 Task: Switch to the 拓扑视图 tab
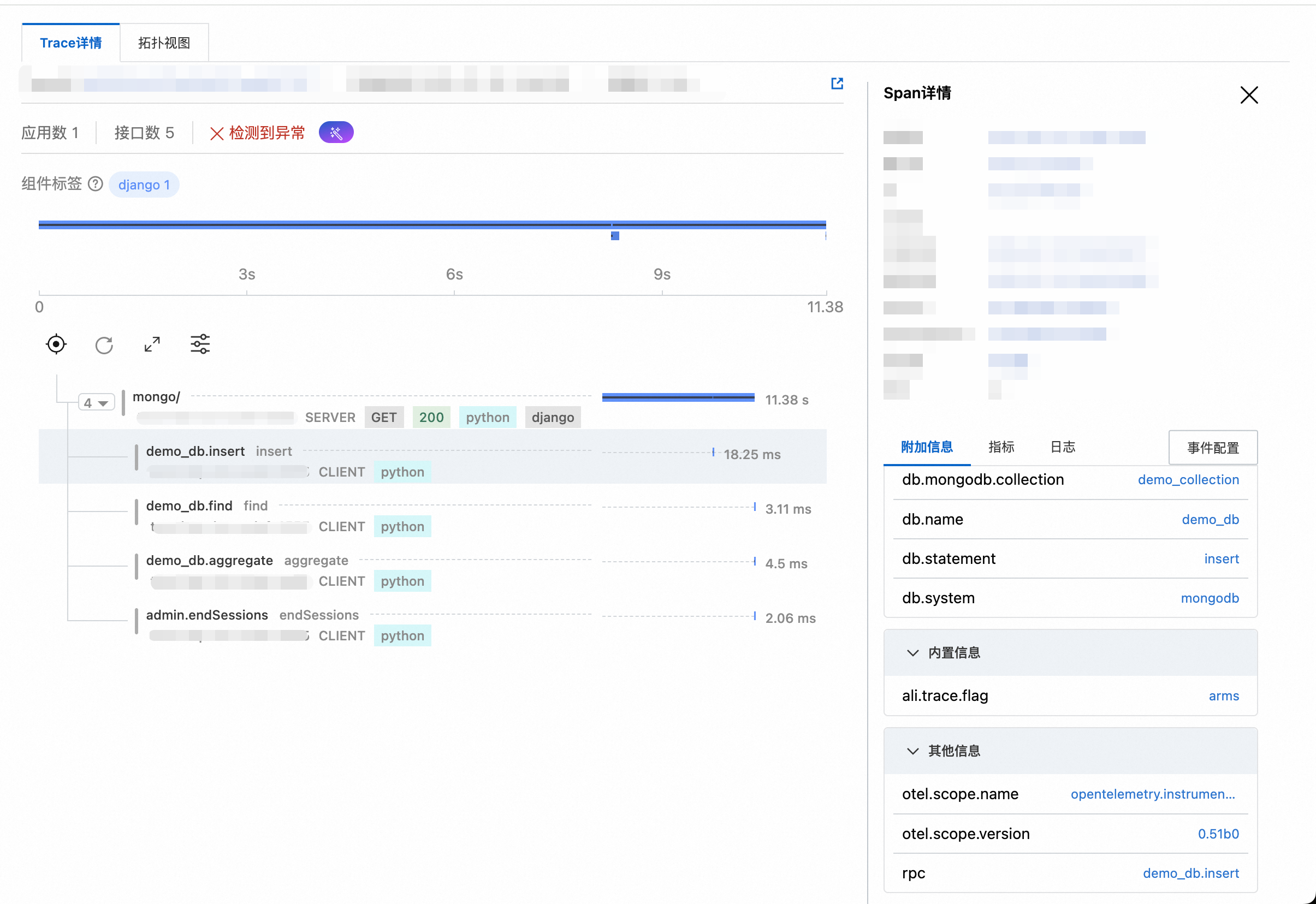point(164,43)
